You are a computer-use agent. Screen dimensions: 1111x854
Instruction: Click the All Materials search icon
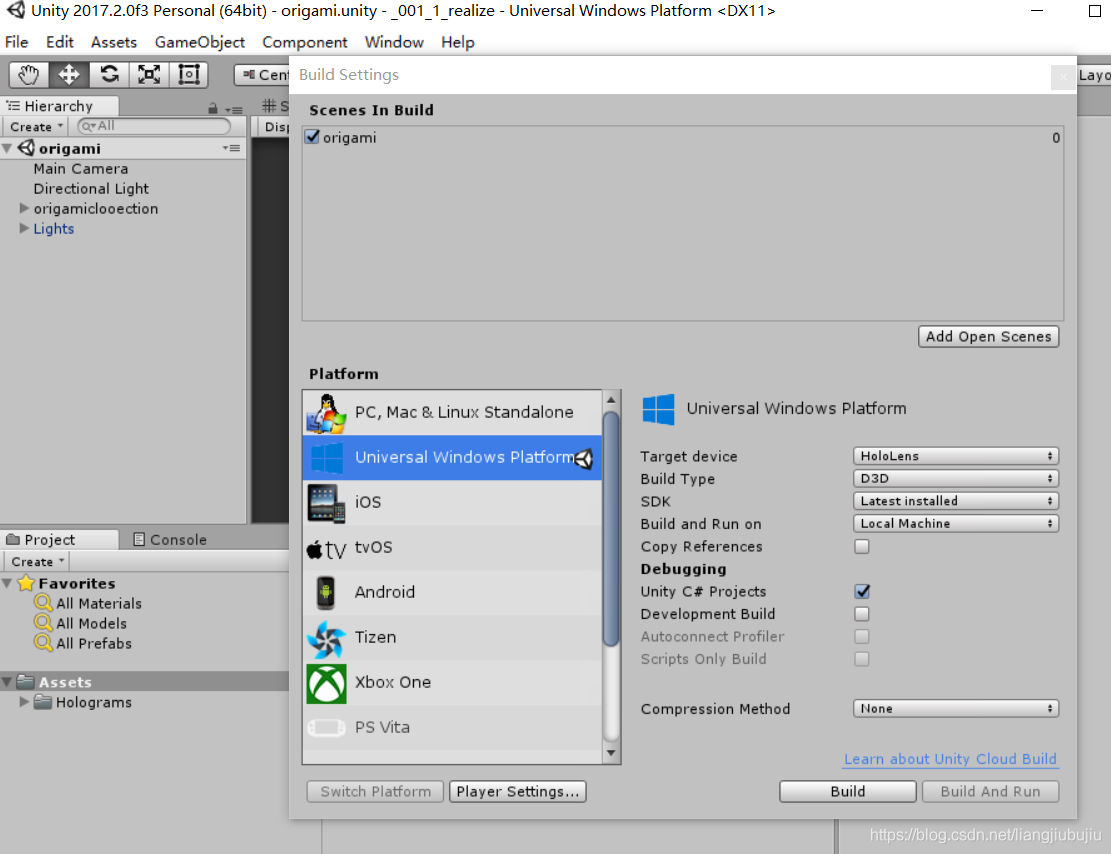(x=43, y=603)
